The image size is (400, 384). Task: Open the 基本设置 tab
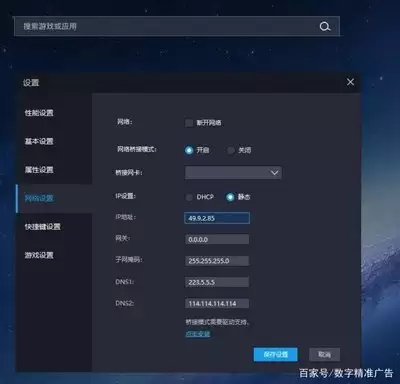(x=39, y=141)
